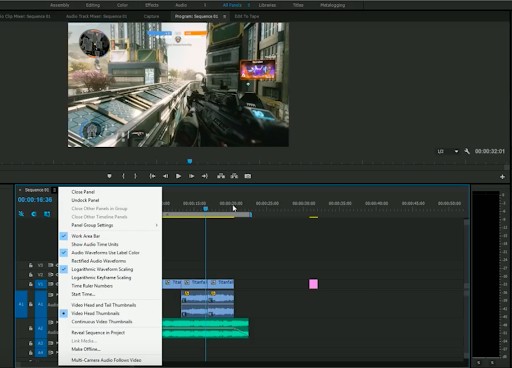Open the Sequence 01 panel menu icon
Image resolution: width=512 pixels, height=368 pixels.
click(54, 190)
